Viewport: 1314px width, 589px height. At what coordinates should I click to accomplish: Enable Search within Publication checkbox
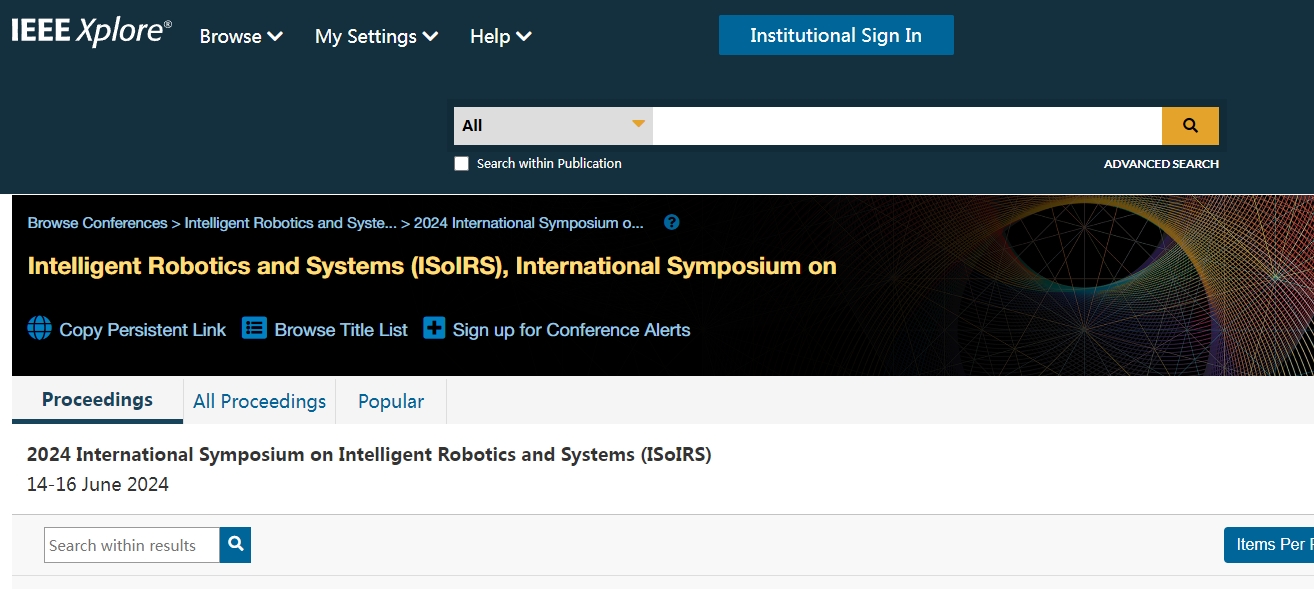[461, 164]
